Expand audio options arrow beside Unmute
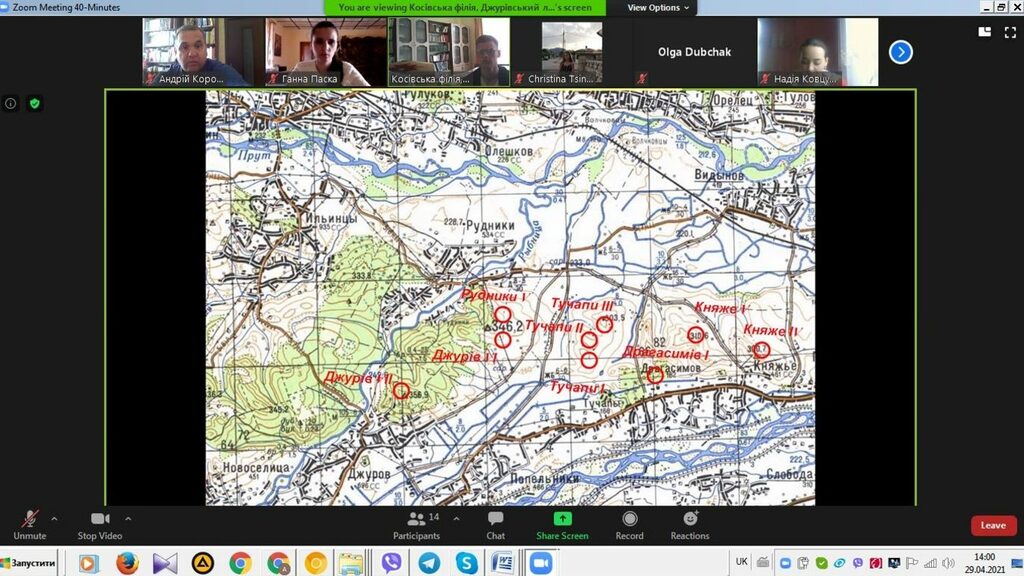Viewport: 1024px width, 576px height. (x=54, y=519)
